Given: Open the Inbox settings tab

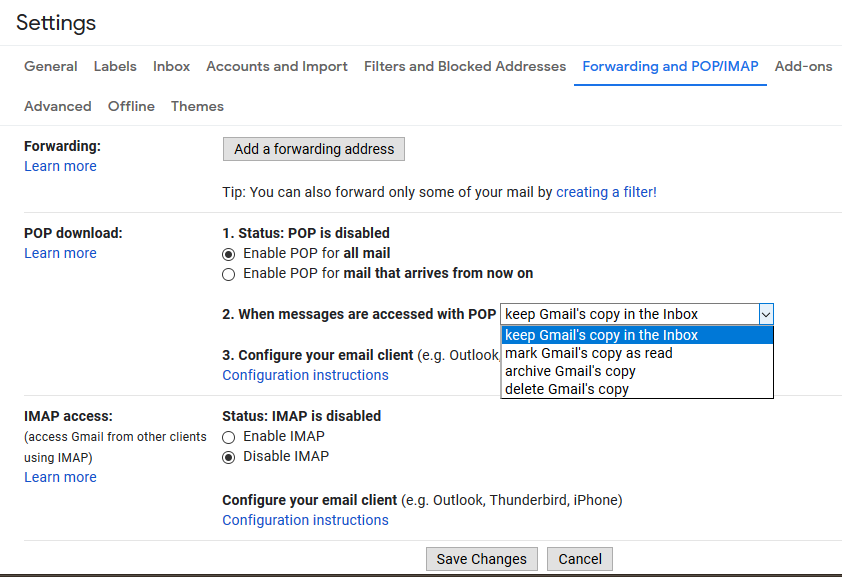Looking at the screenshot, I should point(171,66).
